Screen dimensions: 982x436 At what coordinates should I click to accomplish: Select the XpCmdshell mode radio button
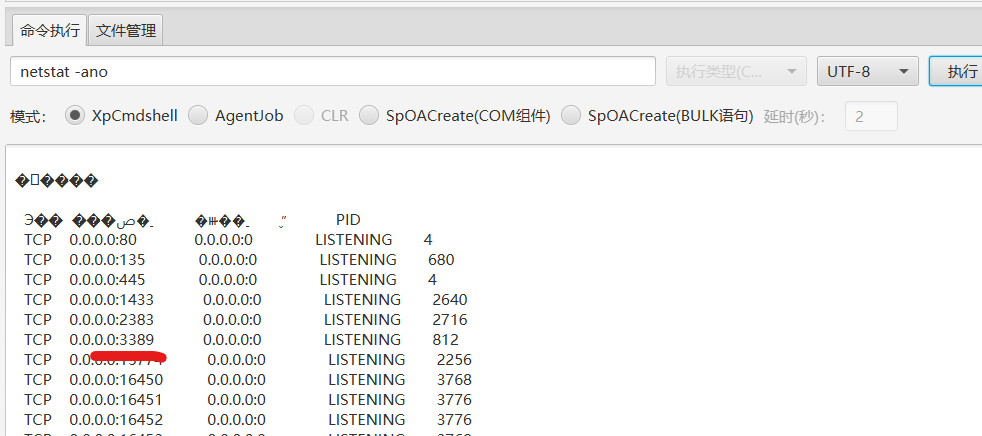pyautogui.click(x=75, y=115)
